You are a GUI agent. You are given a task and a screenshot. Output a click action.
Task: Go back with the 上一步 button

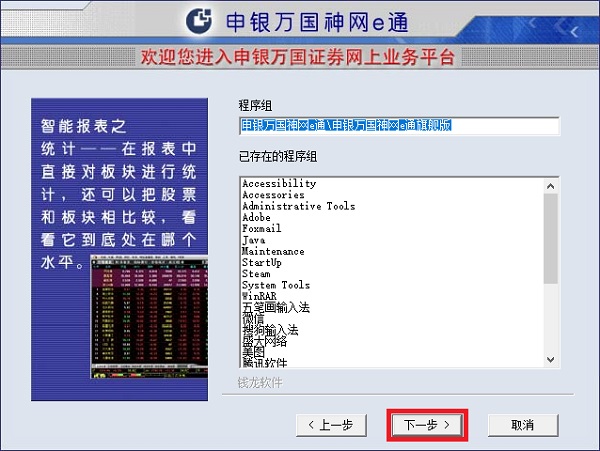click(x=331, y=425)
